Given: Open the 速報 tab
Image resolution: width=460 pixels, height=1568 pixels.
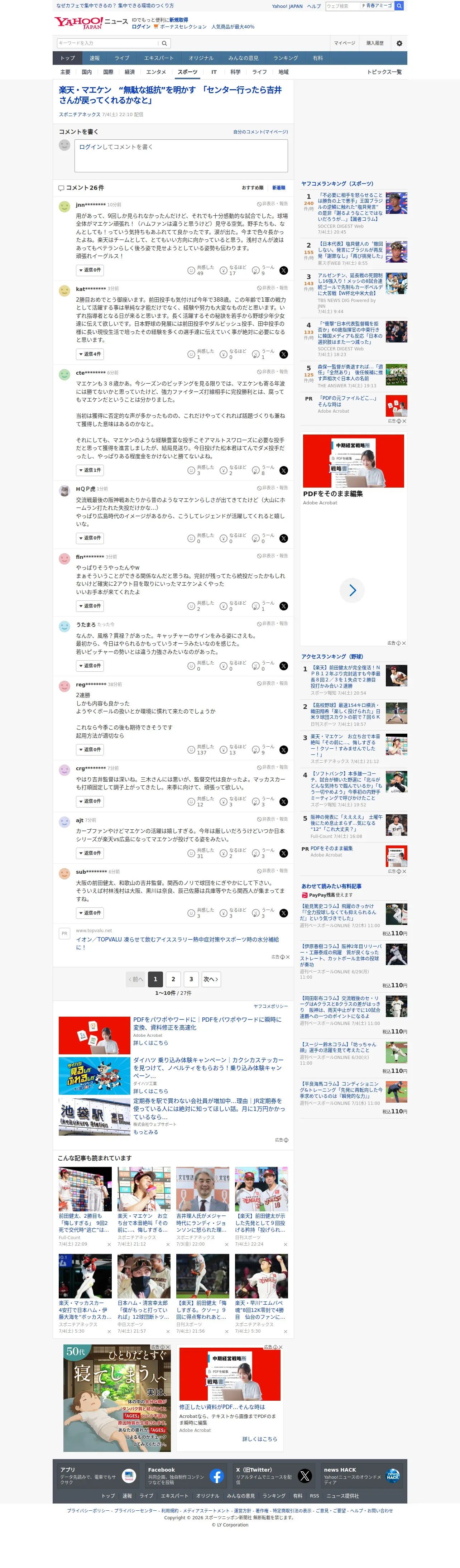Looking at the screenshot, I should tap(94, 58).
